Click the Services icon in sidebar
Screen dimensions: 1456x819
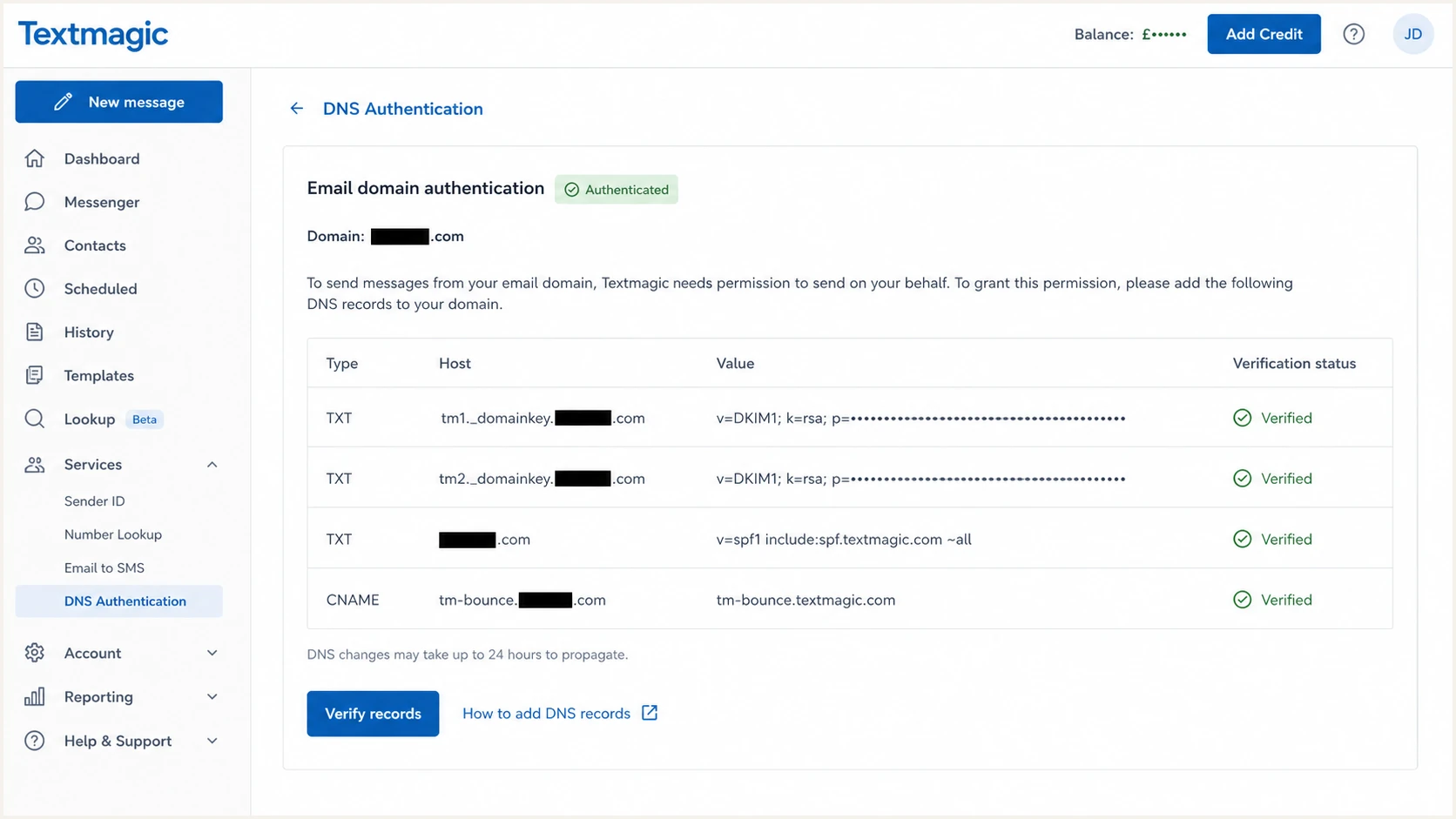click(35, 465)
